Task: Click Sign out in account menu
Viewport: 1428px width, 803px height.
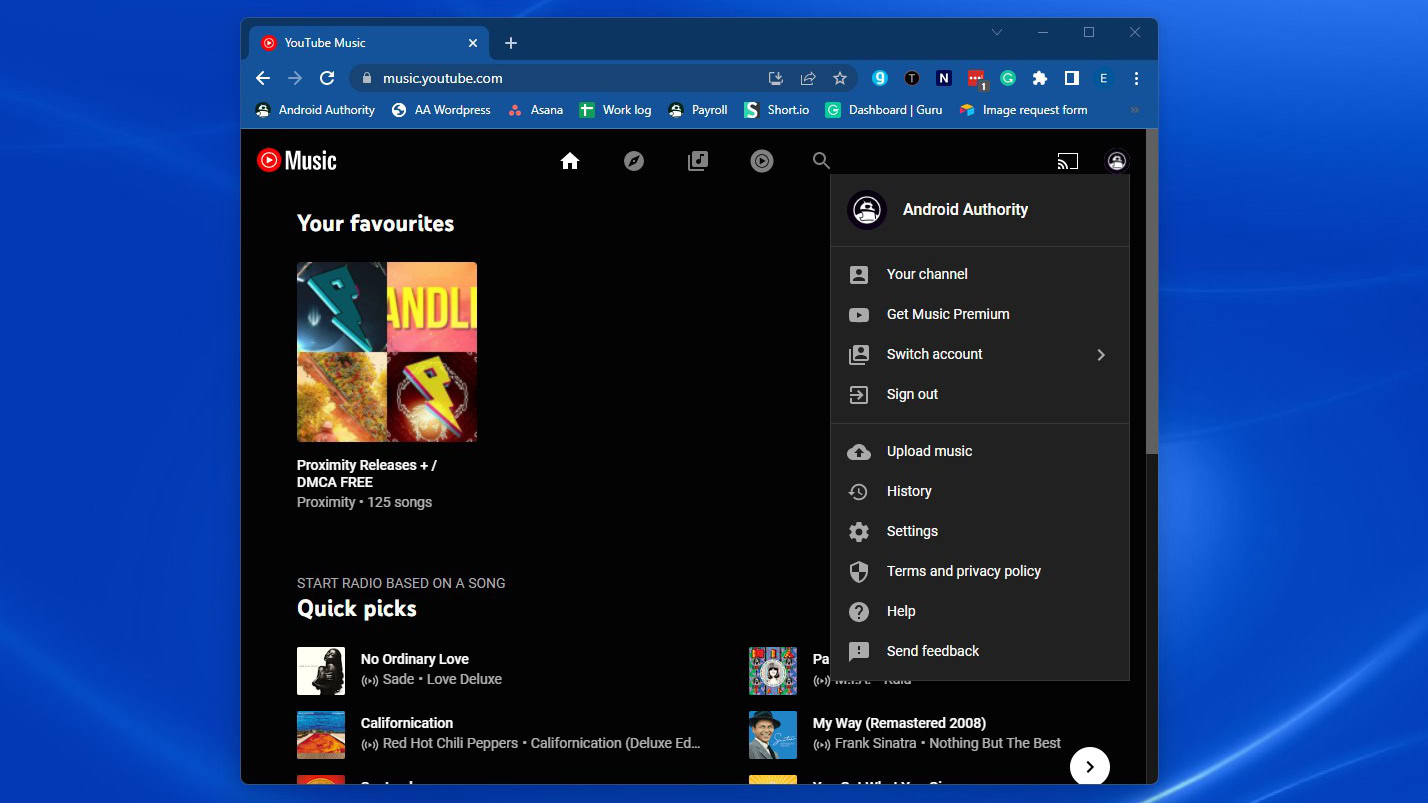Action: [x=912, y=394]
